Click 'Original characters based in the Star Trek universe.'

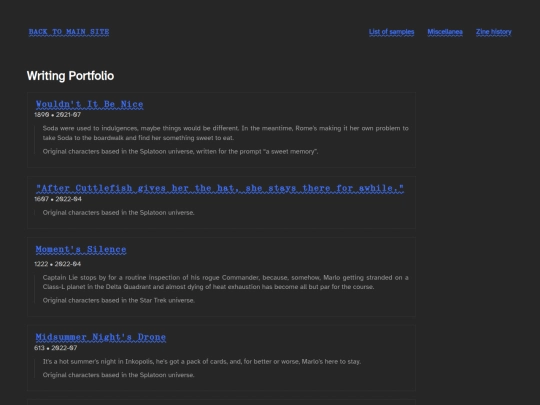(119, 300)
